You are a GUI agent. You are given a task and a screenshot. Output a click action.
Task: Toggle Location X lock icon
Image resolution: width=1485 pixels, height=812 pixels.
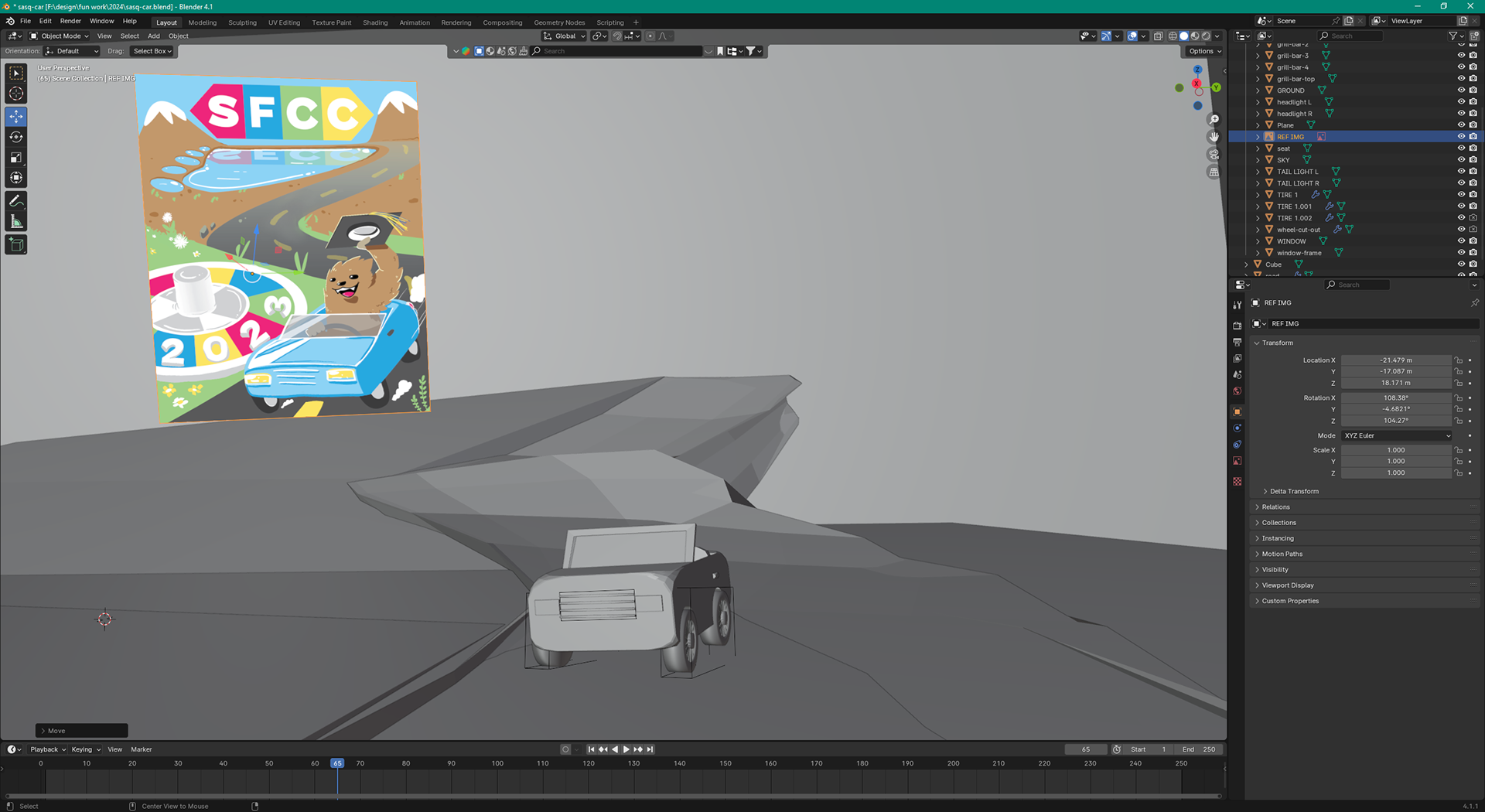tap(1459, 360)
